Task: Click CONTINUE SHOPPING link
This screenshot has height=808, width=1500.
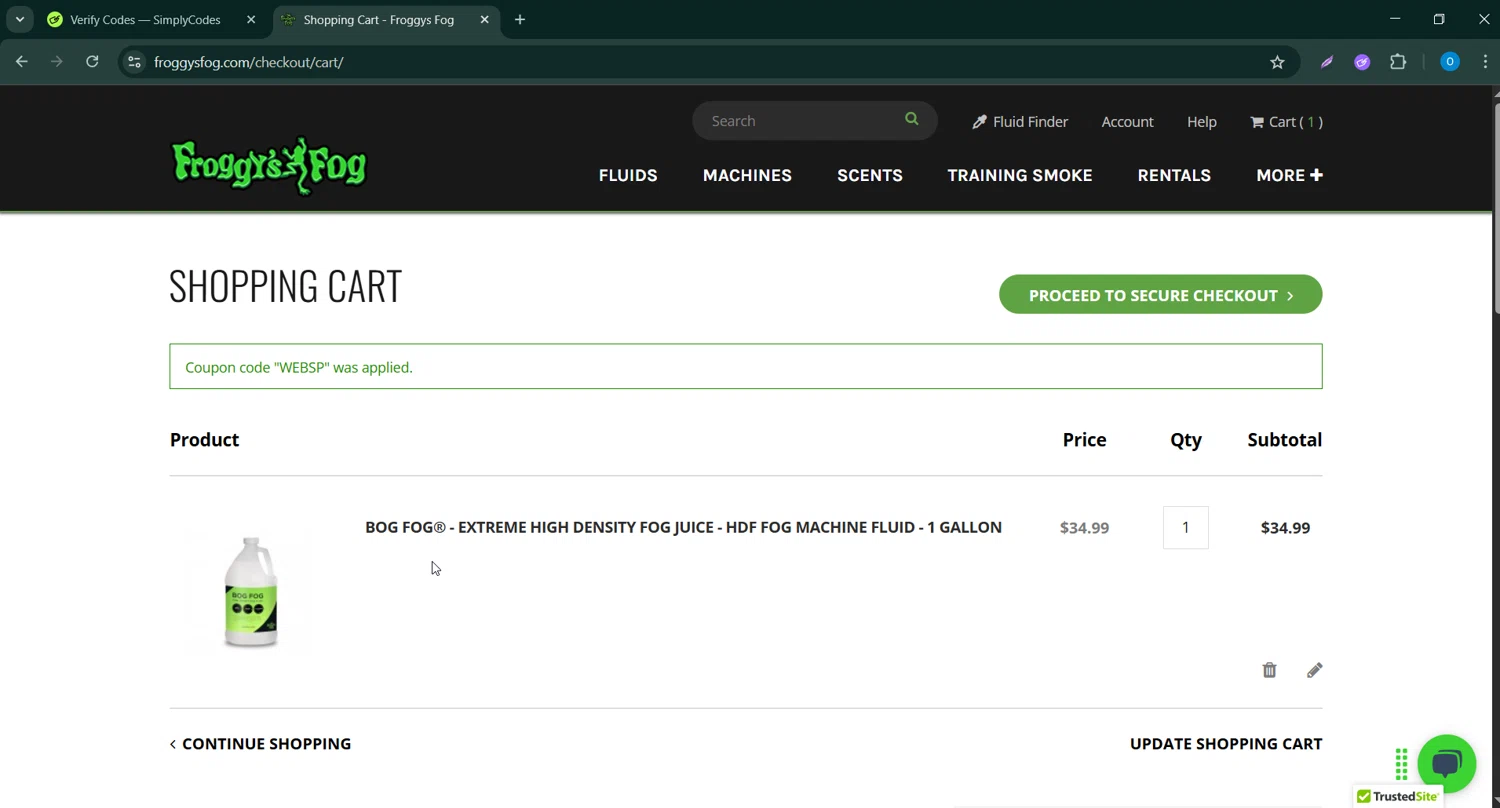Action: click(x=260, y=744)
